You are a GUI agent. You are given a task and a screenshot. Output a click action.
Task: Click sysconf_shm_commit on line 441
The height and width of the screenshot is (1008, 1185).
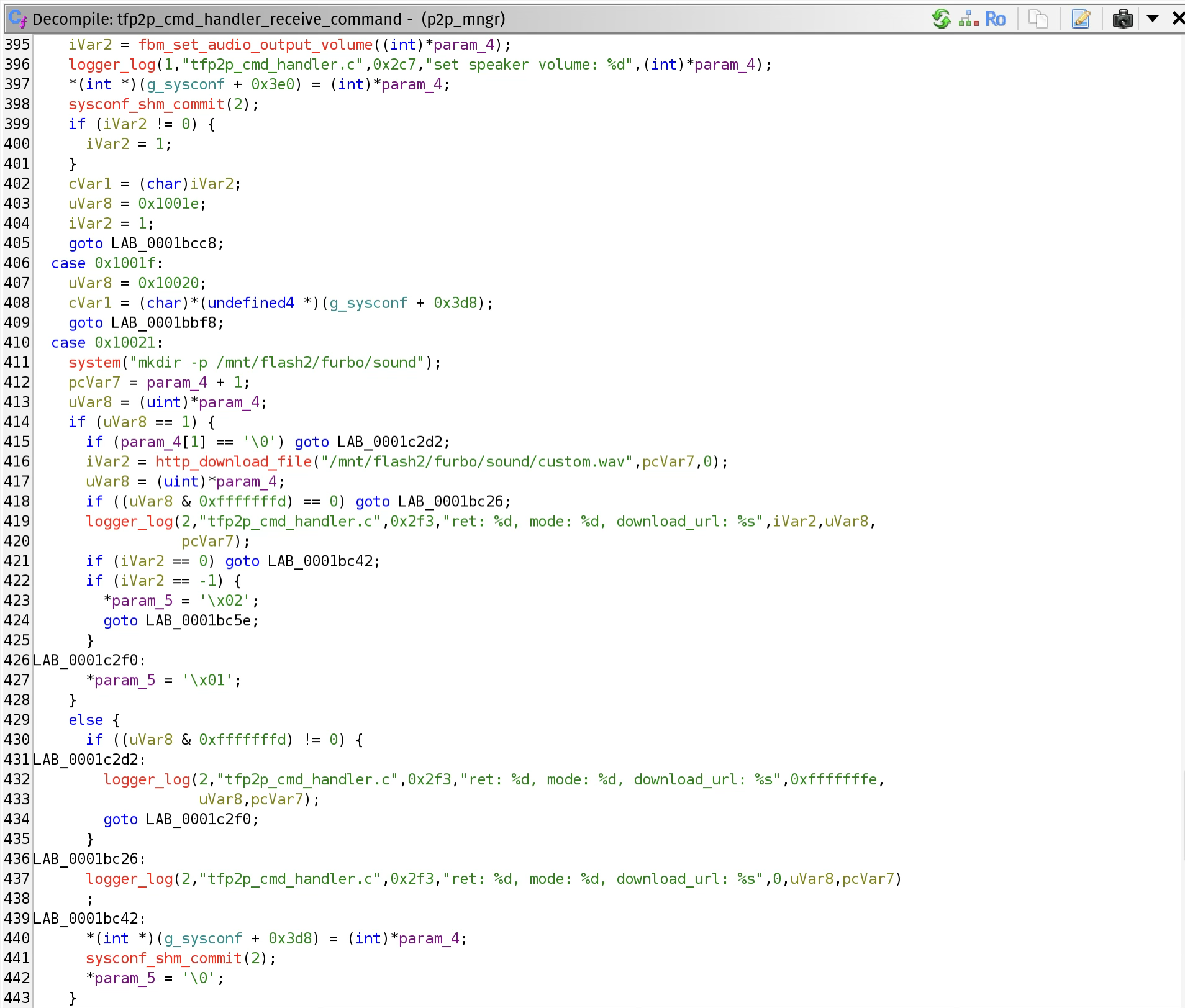[163, 958]
